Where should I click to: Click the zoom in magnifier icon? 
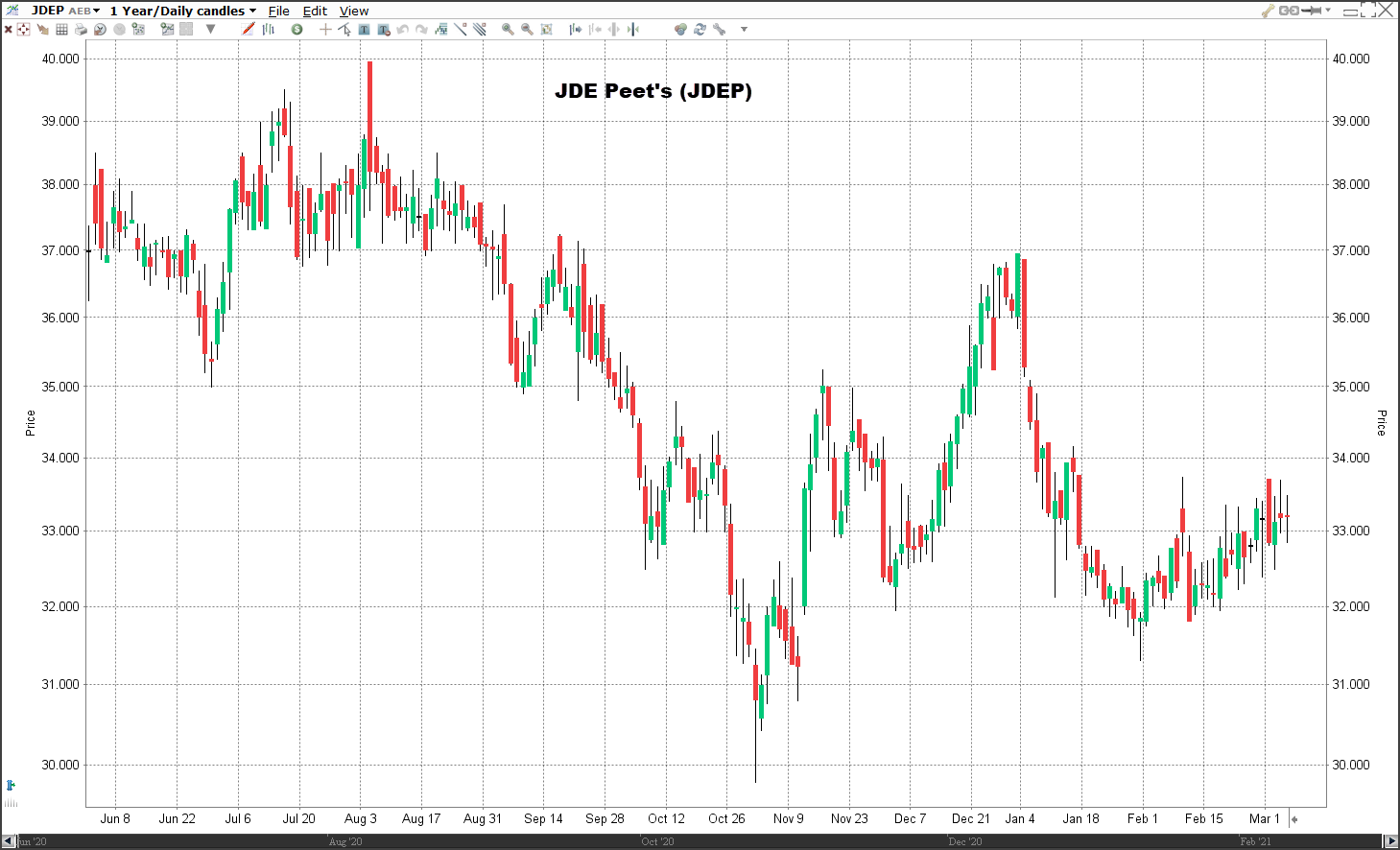508,29
